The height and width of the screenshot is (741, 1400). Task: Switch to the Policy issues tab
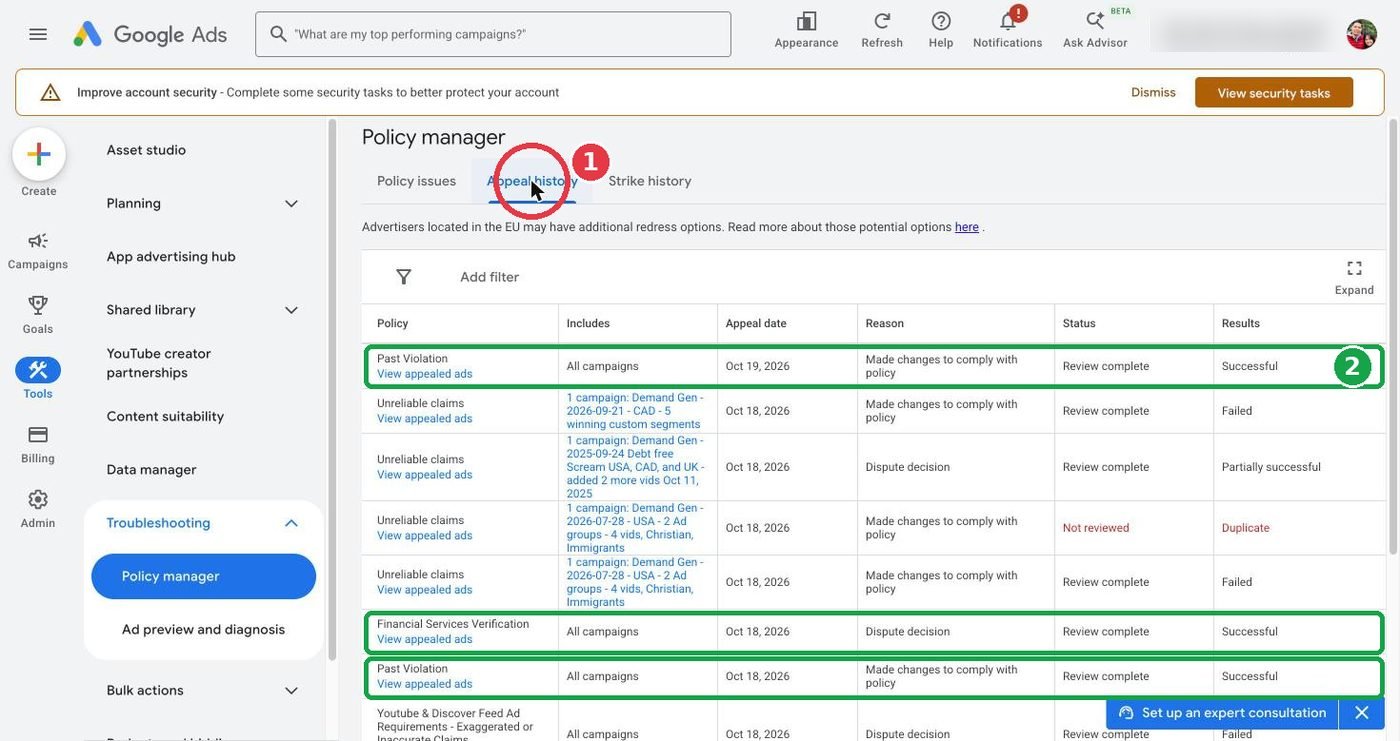[x=416, y=181]
